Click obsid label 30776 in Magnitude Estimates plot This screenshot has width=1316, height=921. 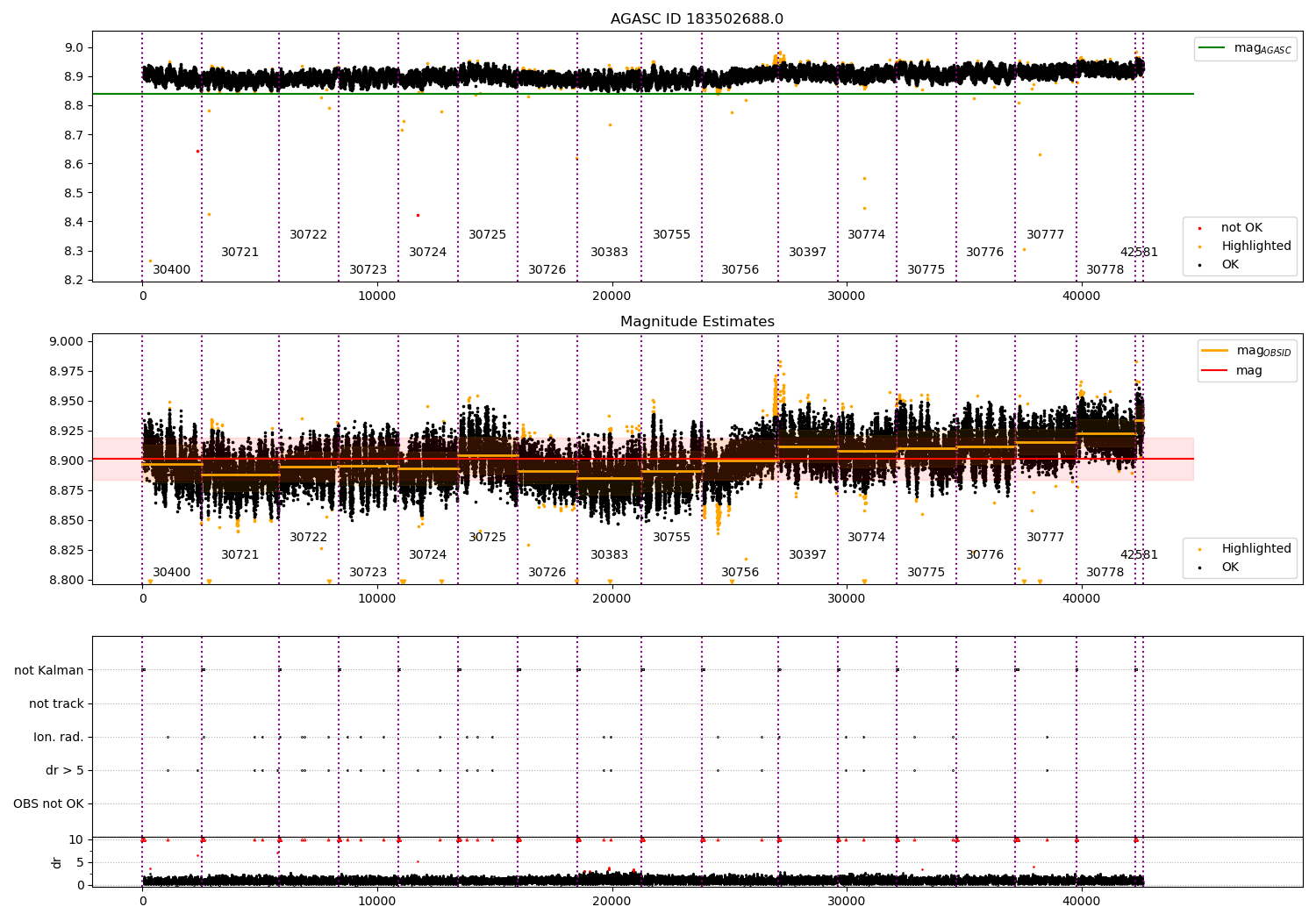(x=984, y=555)
